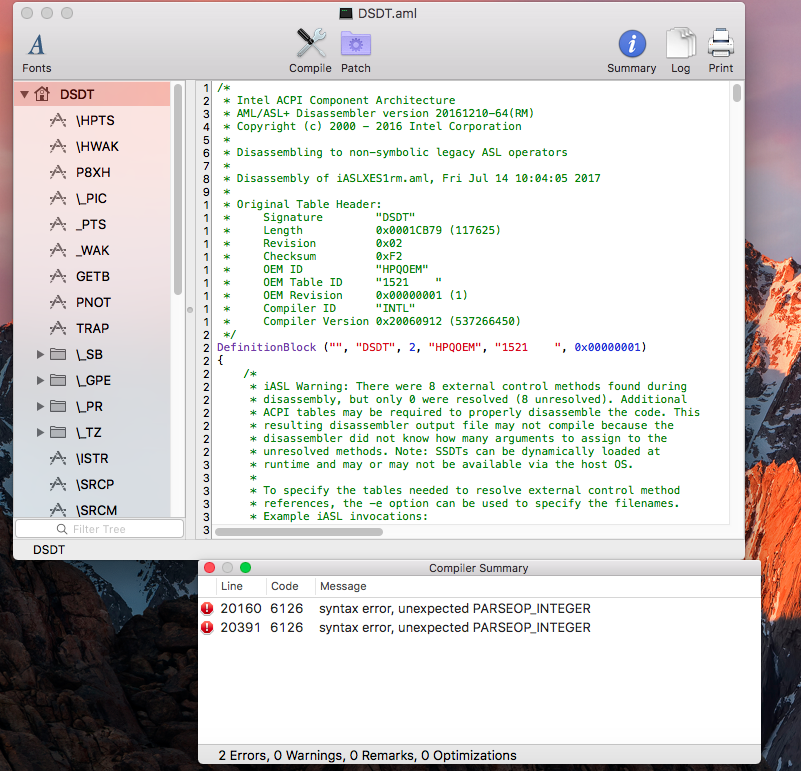Expand the _TZ scope folder
The height and width of the screenshot is (771, 801).
click(x=41, y=432)
